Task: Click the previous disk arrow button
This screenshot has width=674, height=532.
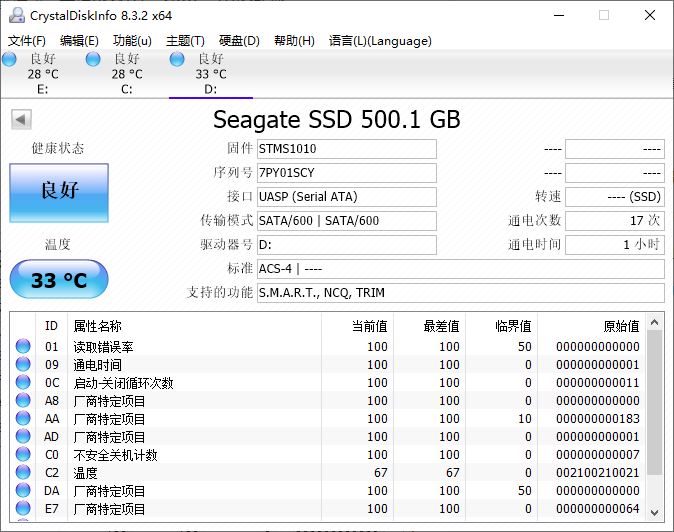Action: [21, 119]
